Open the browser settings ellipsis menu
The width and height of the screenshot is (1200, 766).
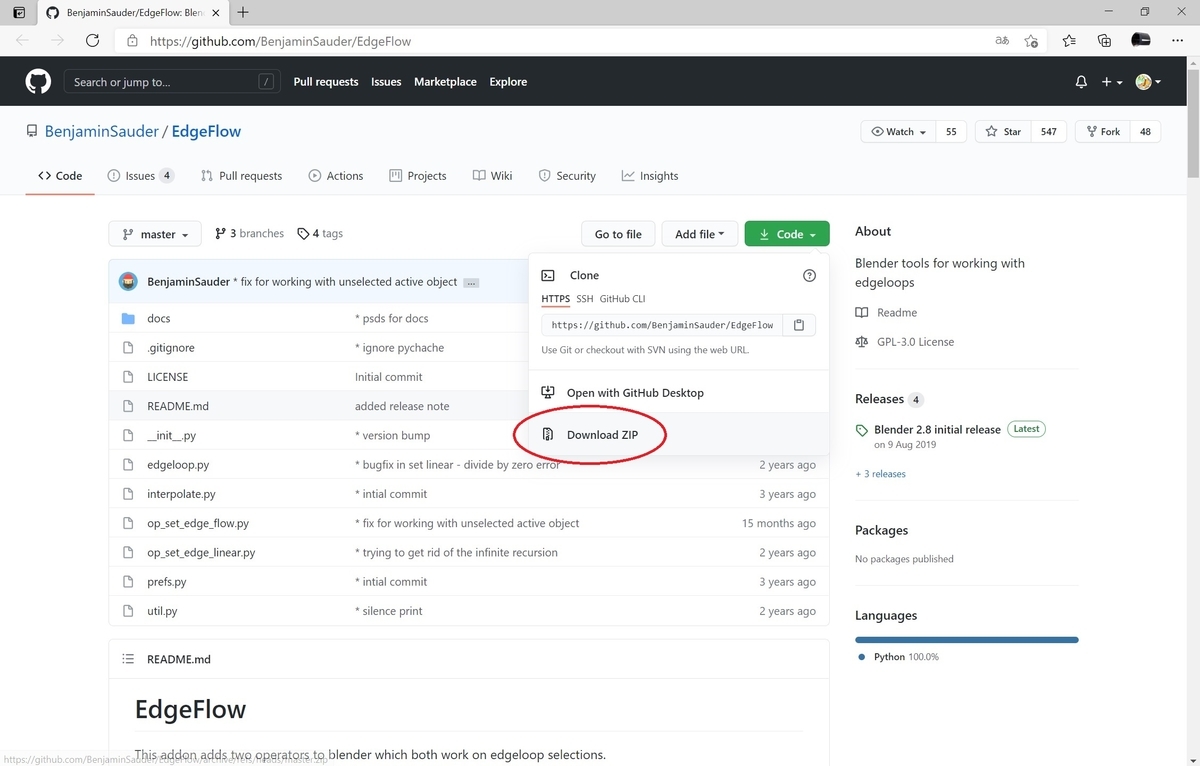[1176, 41]
